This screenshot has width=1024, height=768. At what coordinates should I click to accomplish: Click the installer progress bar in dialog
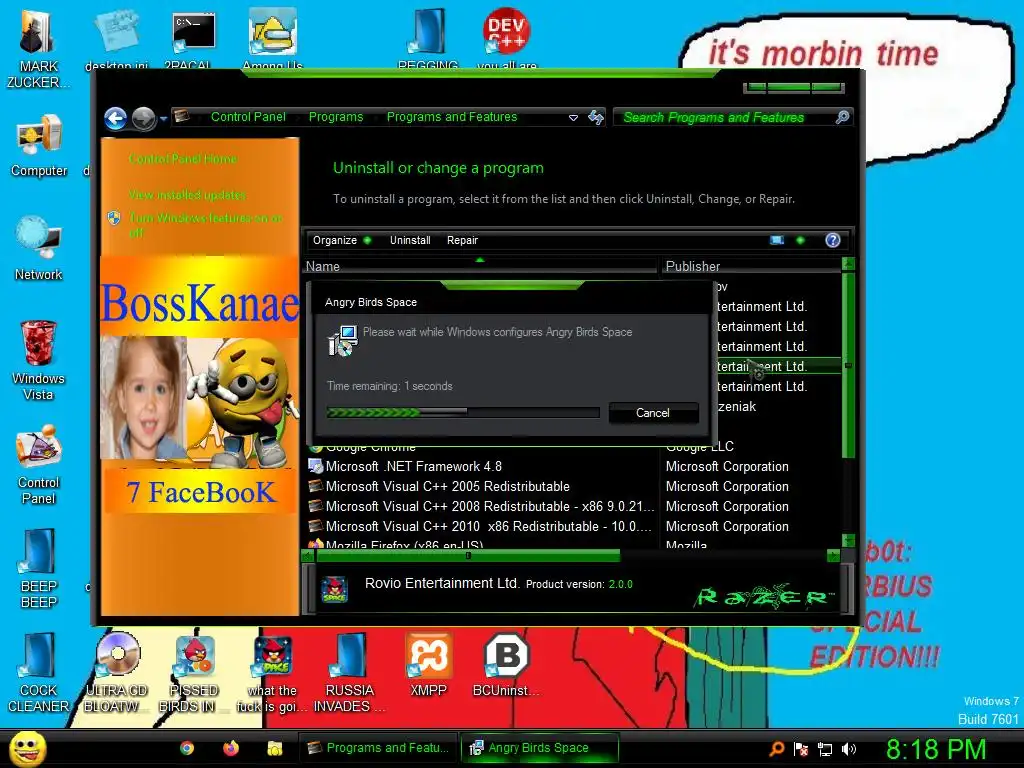click(463, 413)
